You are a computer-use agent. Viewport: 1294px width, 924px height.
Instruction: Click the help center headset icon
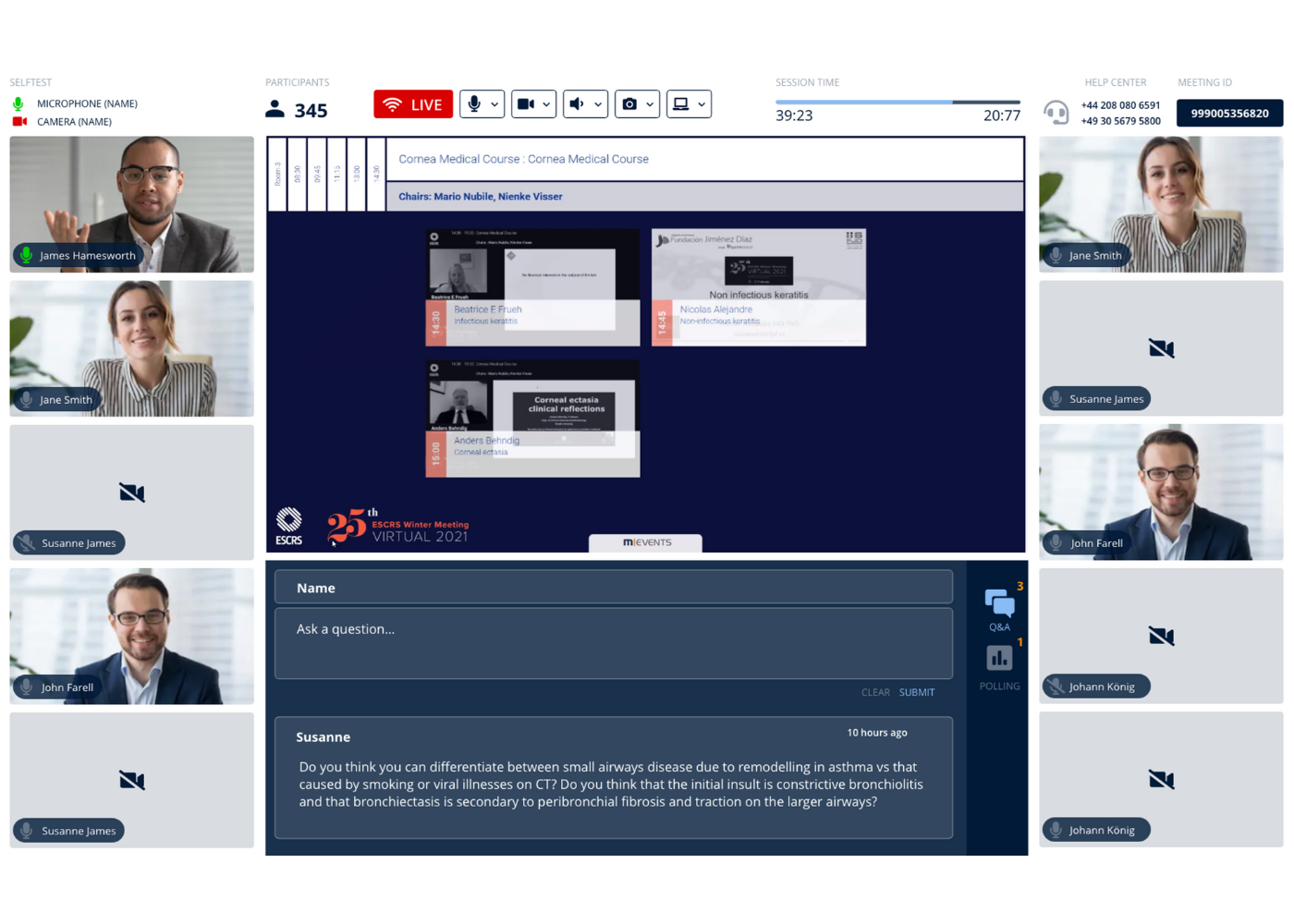click(x=1056, y=113)
